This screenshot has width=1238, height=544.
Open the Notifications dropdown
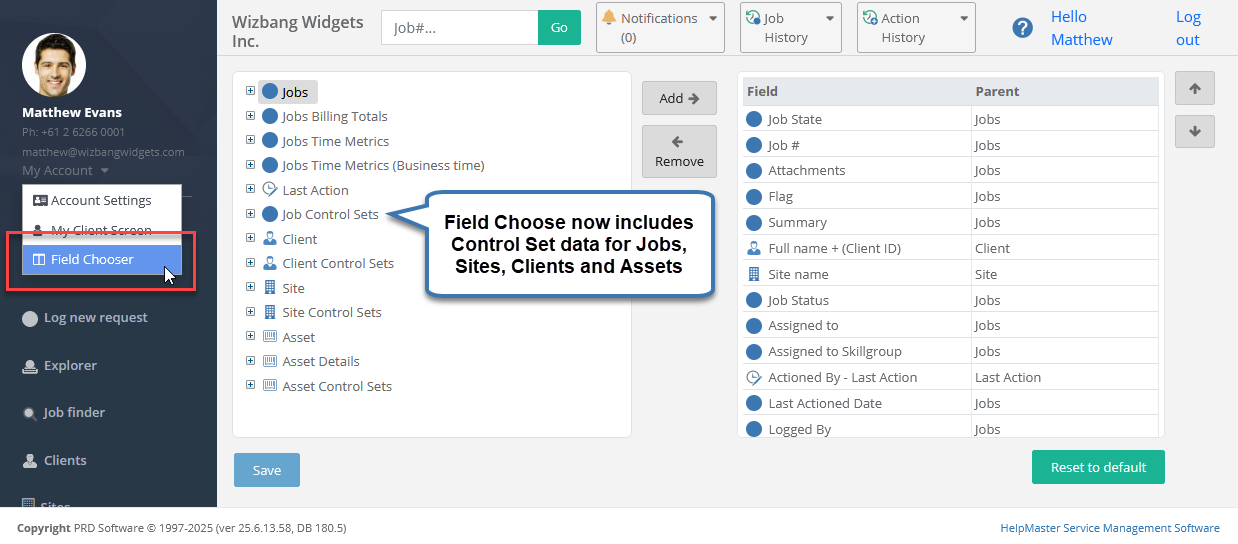[660, 27]
